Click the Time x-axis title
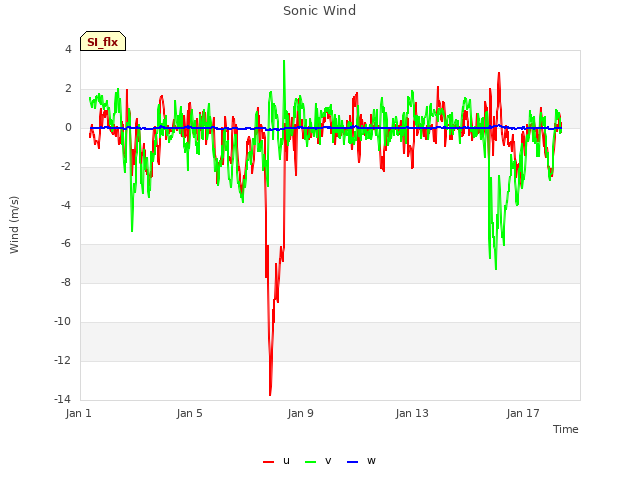The height and width of the screenshot is (480, 640). point(566,429)
